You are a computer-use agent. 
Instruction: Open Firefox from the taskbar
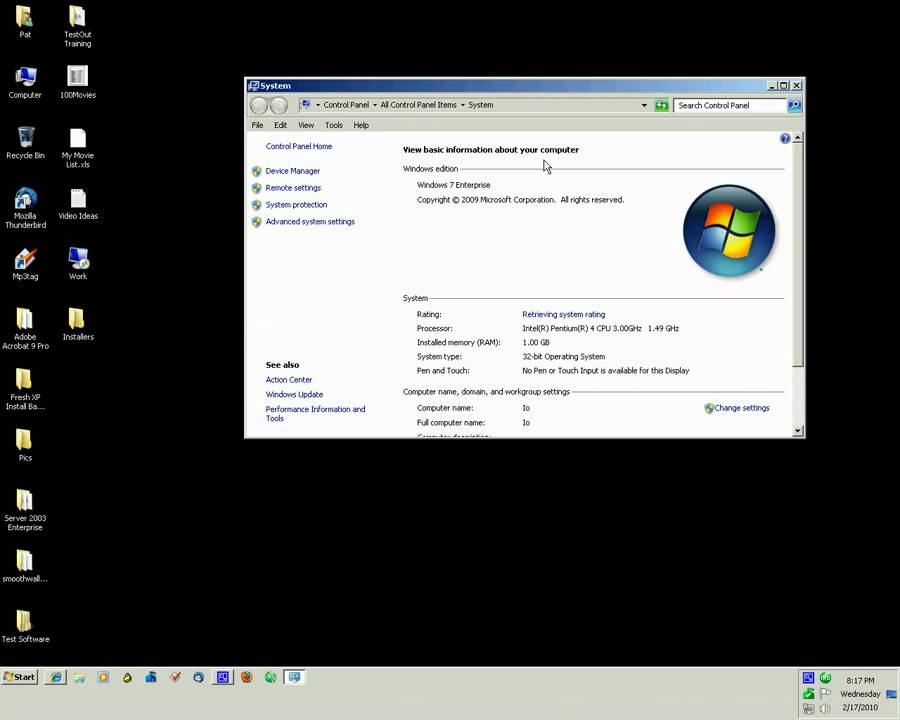[x=247, y=678]
